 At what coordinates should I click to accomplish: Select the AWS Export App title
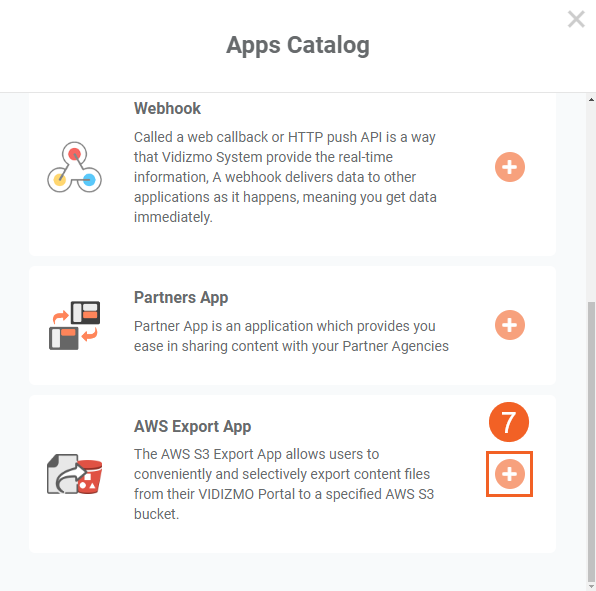click(x=192, y=426)
